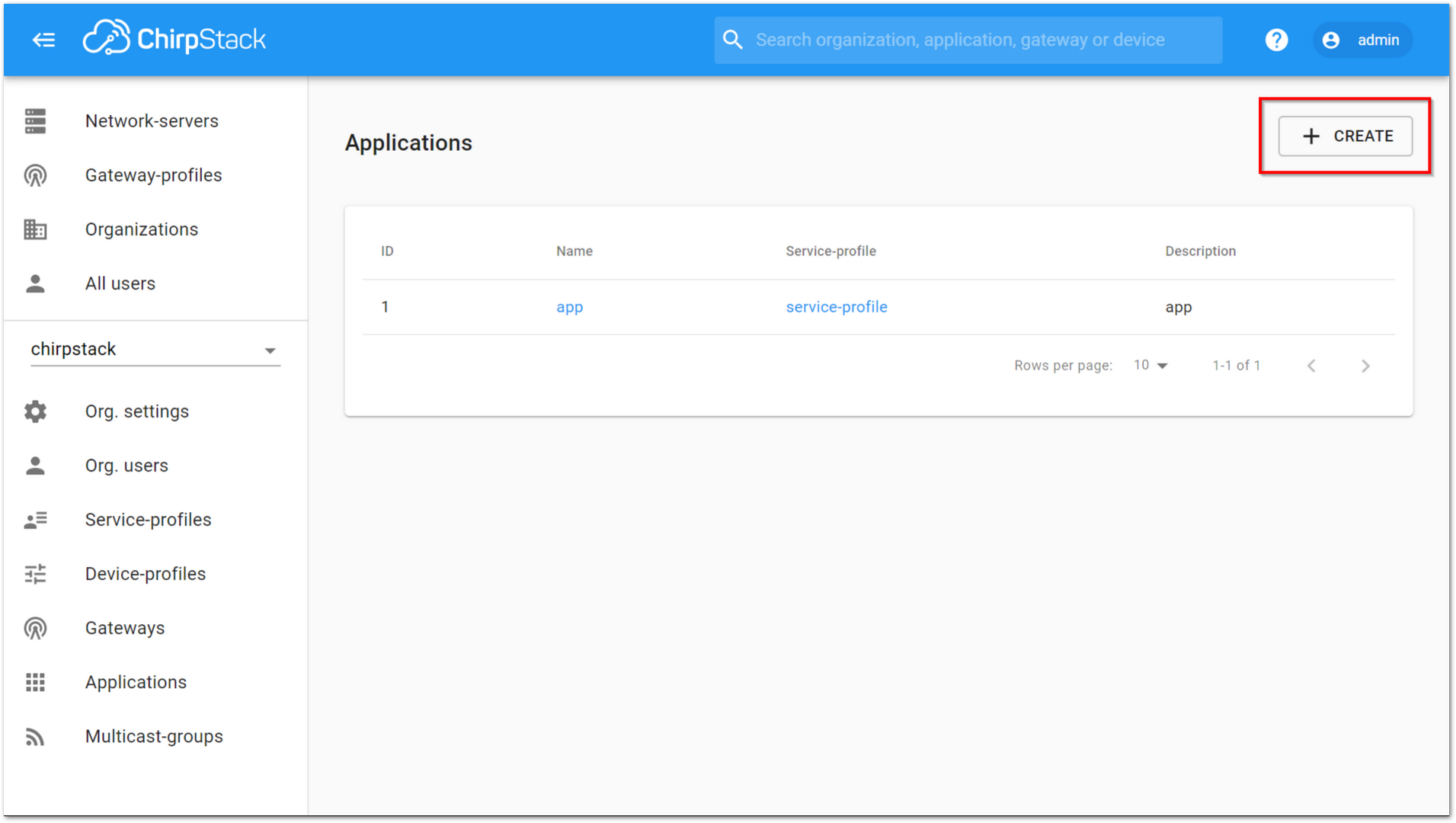Screen dimensions: 1456x823
Task: Click the ChirpStack cloud logo
Action: pyautogui.click(x=106, y=38)
